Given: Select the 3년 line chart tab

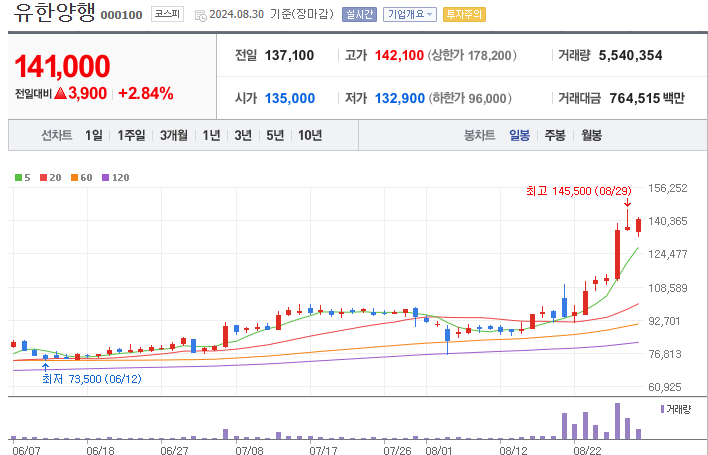Looking at the screenshot, I should [x=243, y=135].
